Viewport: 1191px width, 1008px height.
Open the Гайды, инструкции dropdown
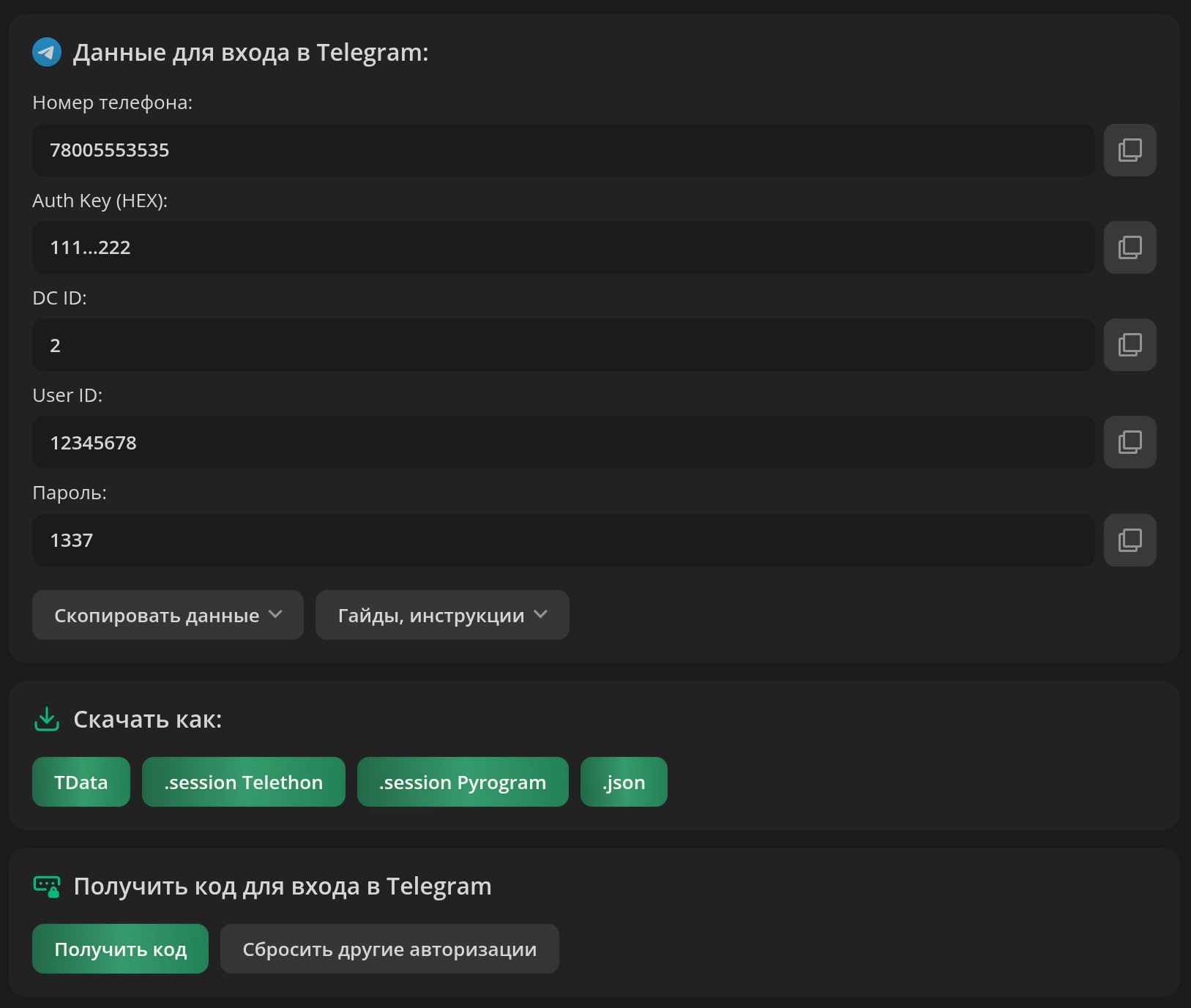click(442, 615)
